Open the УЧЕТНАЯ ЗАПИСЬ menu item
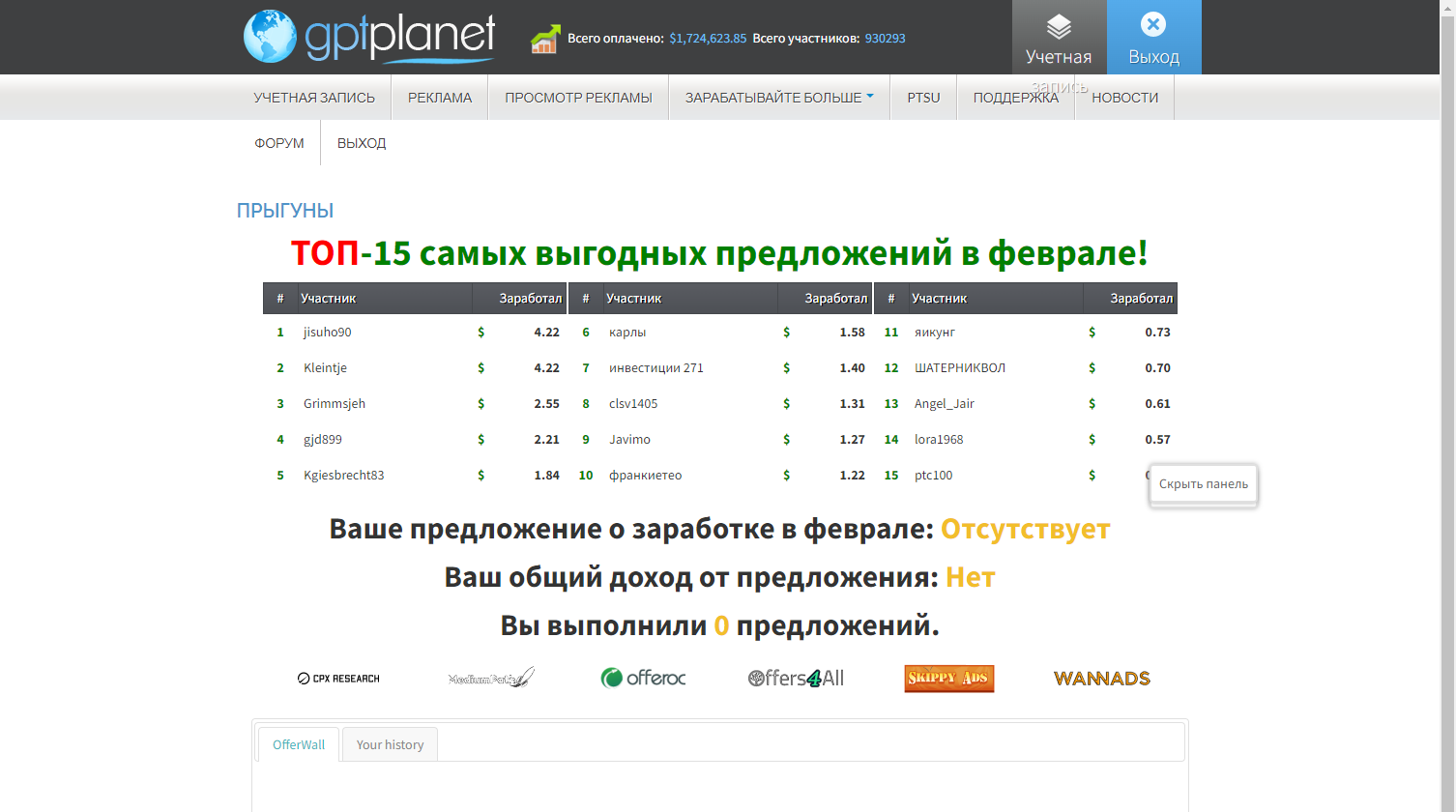Image resolution: width=1456 pixels, height=812 pixels. point(314,98)
